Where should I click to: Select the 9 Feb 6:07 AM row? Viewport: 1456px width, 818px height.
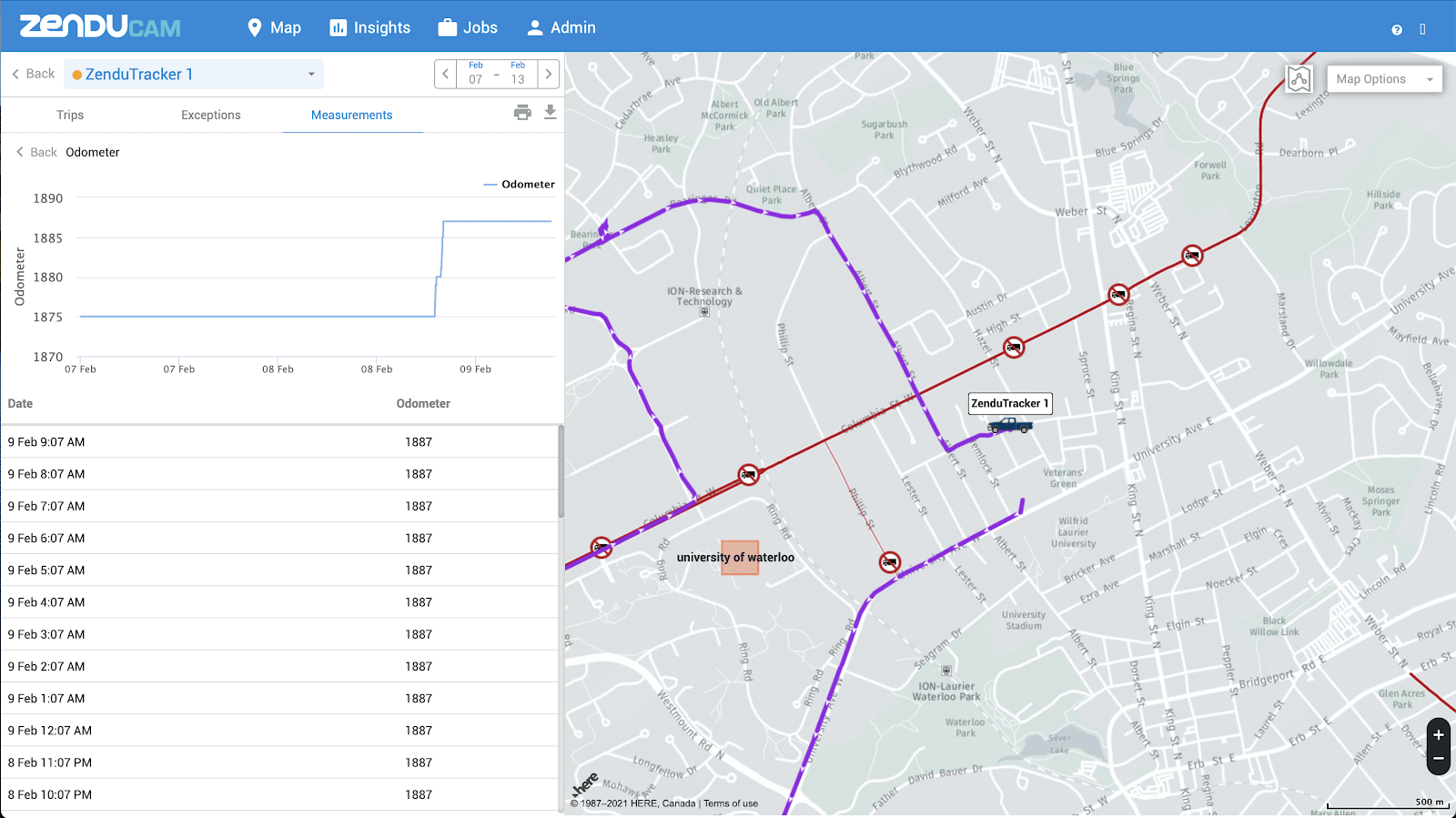click(x=279, y=538)
